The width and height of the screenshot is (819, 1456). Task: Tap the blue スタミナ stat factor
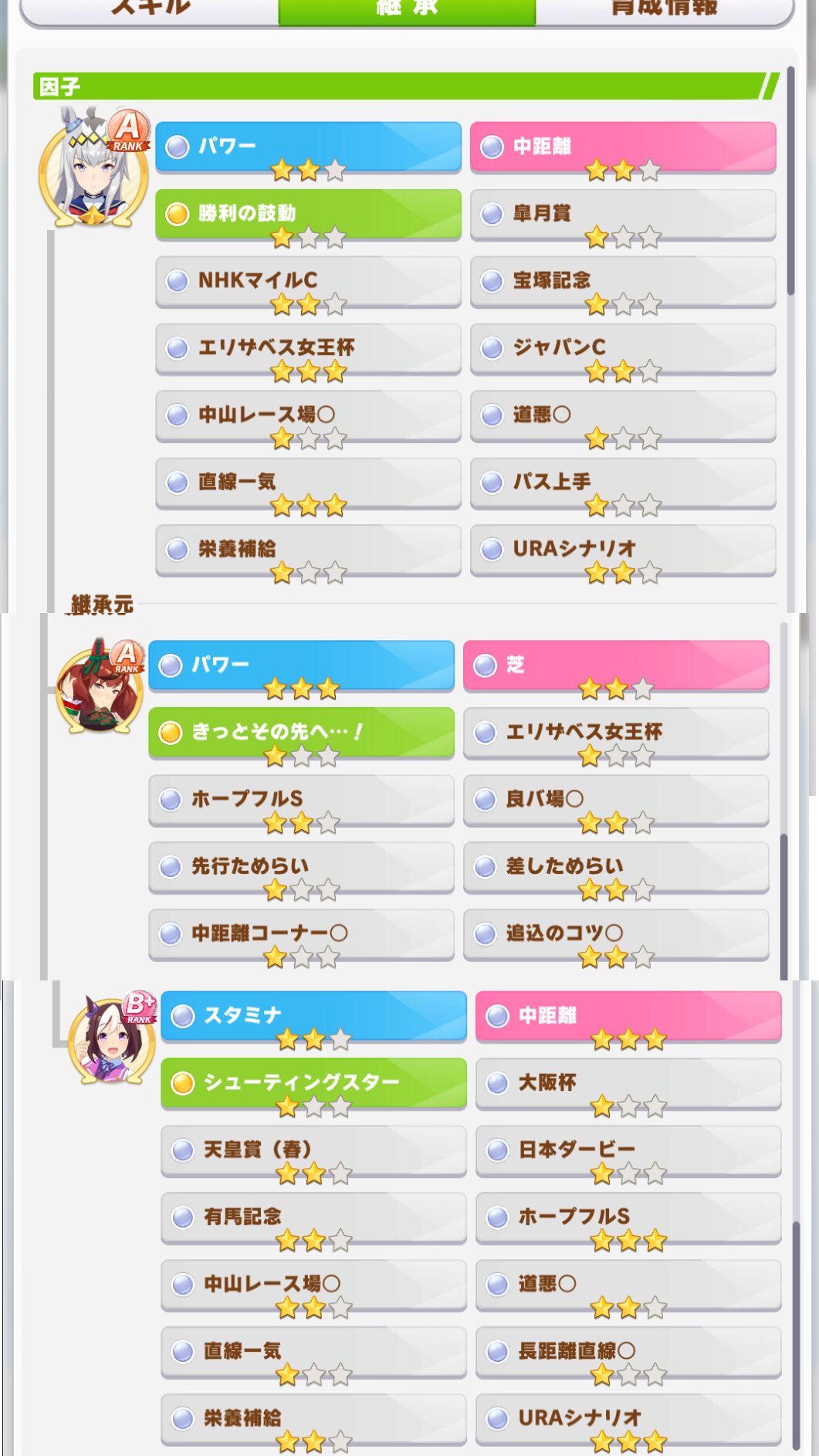(x=313, y=1016)
